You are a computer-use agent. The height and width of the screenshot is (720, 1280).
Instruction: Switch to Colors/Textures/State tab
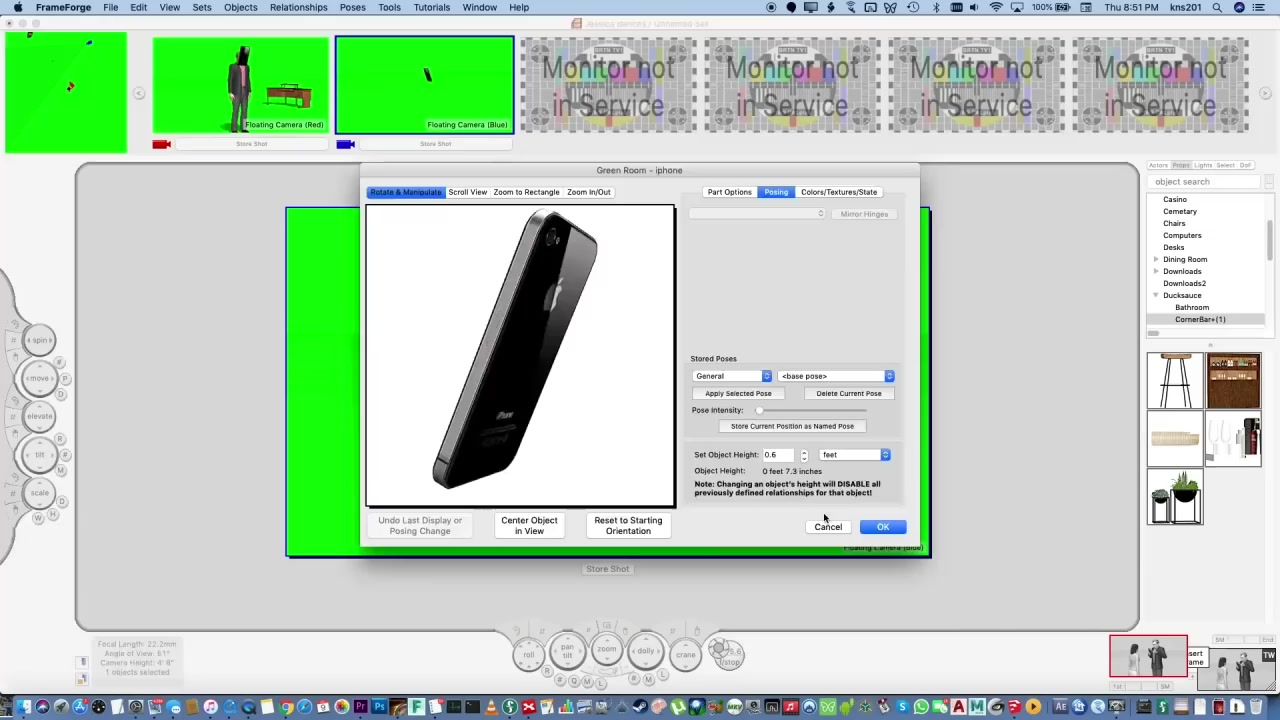[838, 192]
